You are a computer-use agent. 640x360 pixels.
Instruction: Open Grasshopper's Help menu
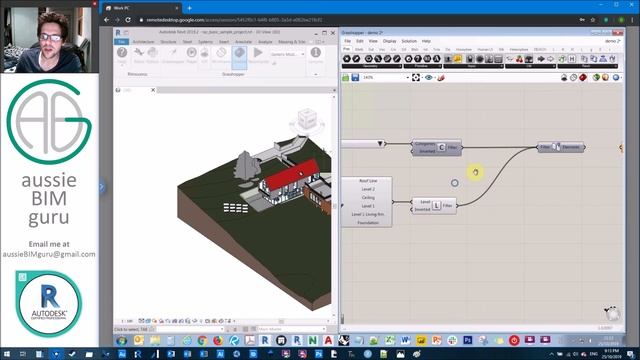pos(426,41)
